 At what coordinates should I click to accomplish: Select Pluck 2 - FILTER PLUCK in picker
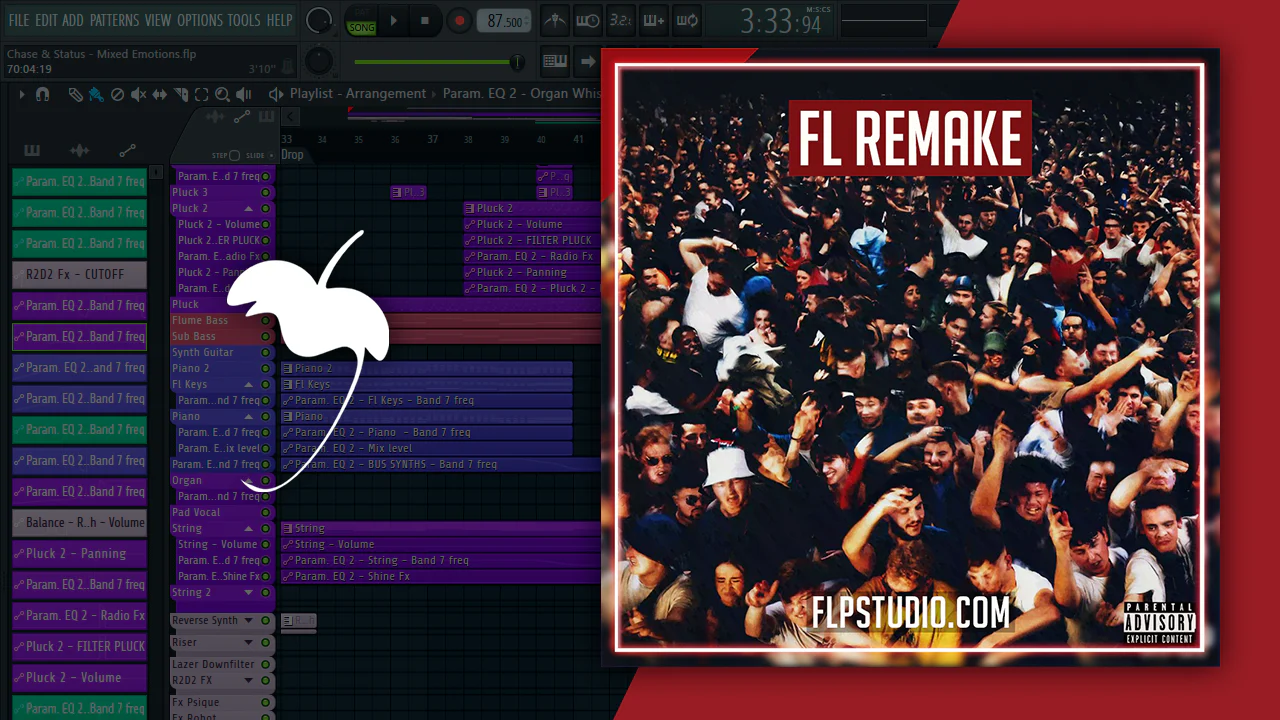pos(79,646)
